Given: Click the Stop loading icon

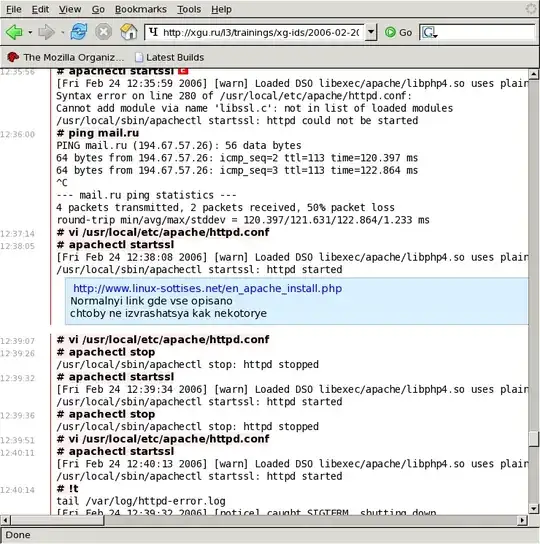Looking at the screenshot, I should (x=103, y=32).
